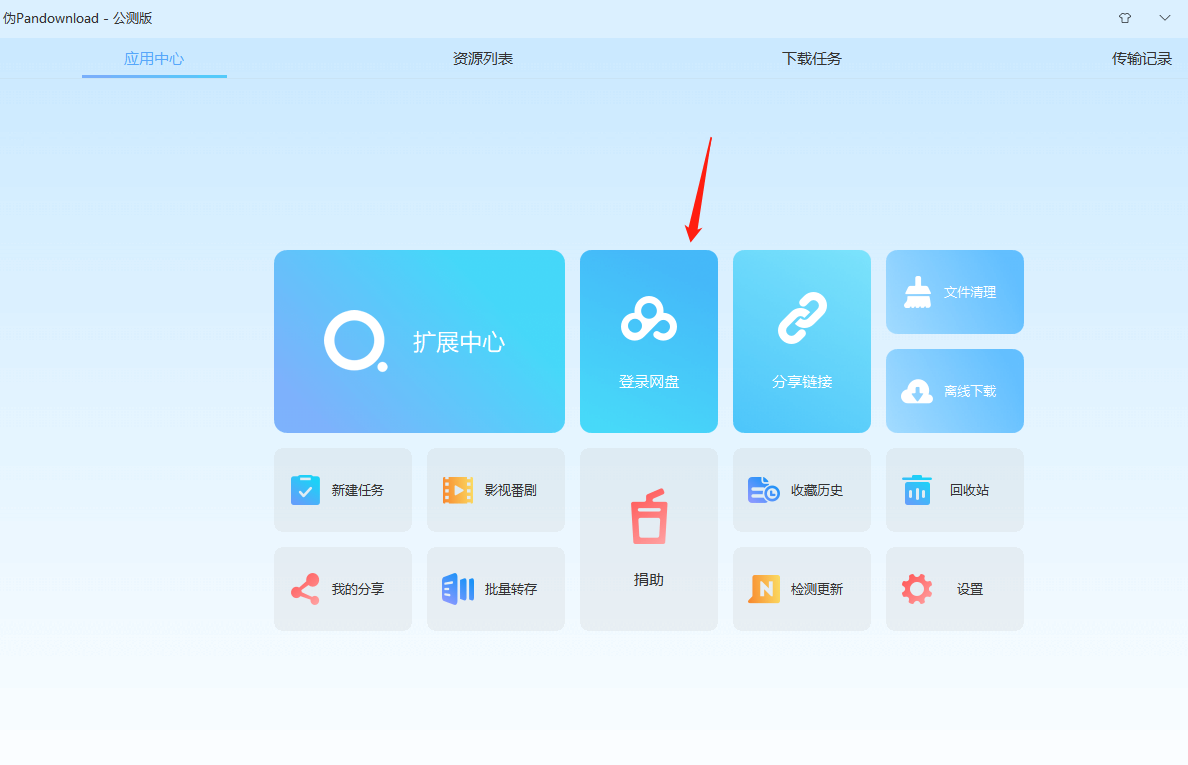Open the 传输记录 transfer records tab

[x=1141, y=58]
